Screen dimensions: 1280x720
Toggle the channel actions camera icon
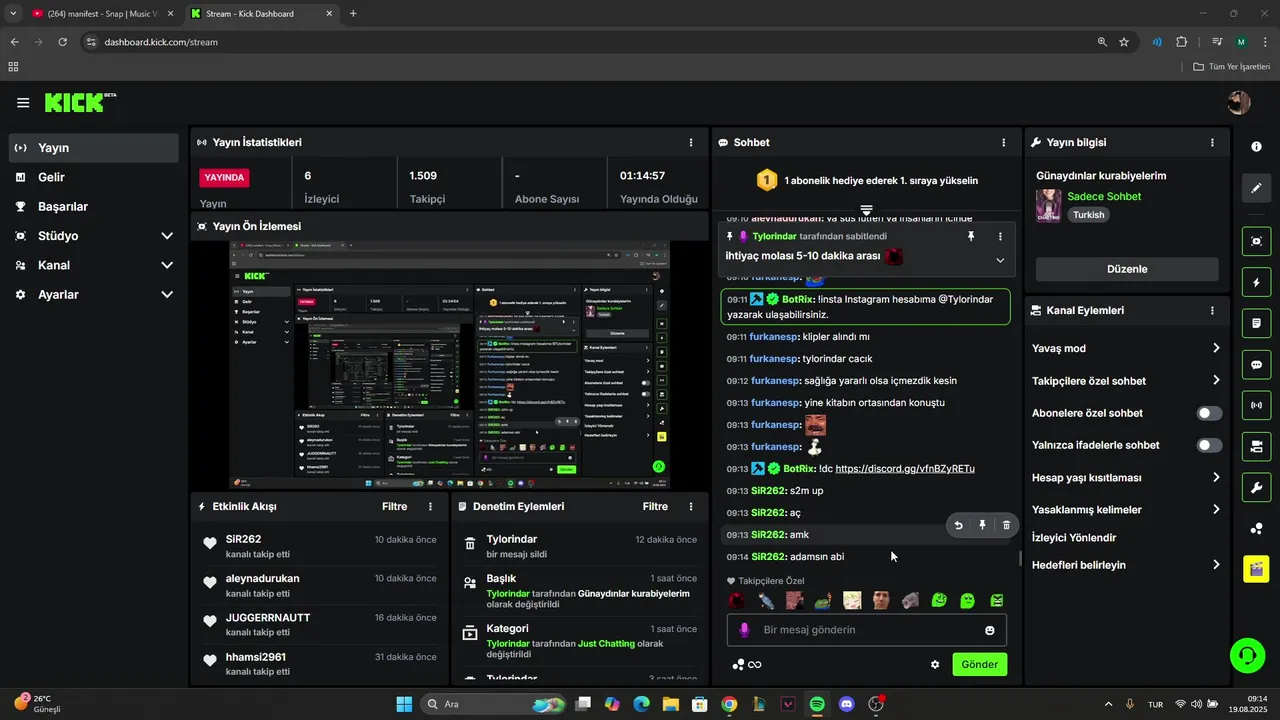click(1256, 446)
